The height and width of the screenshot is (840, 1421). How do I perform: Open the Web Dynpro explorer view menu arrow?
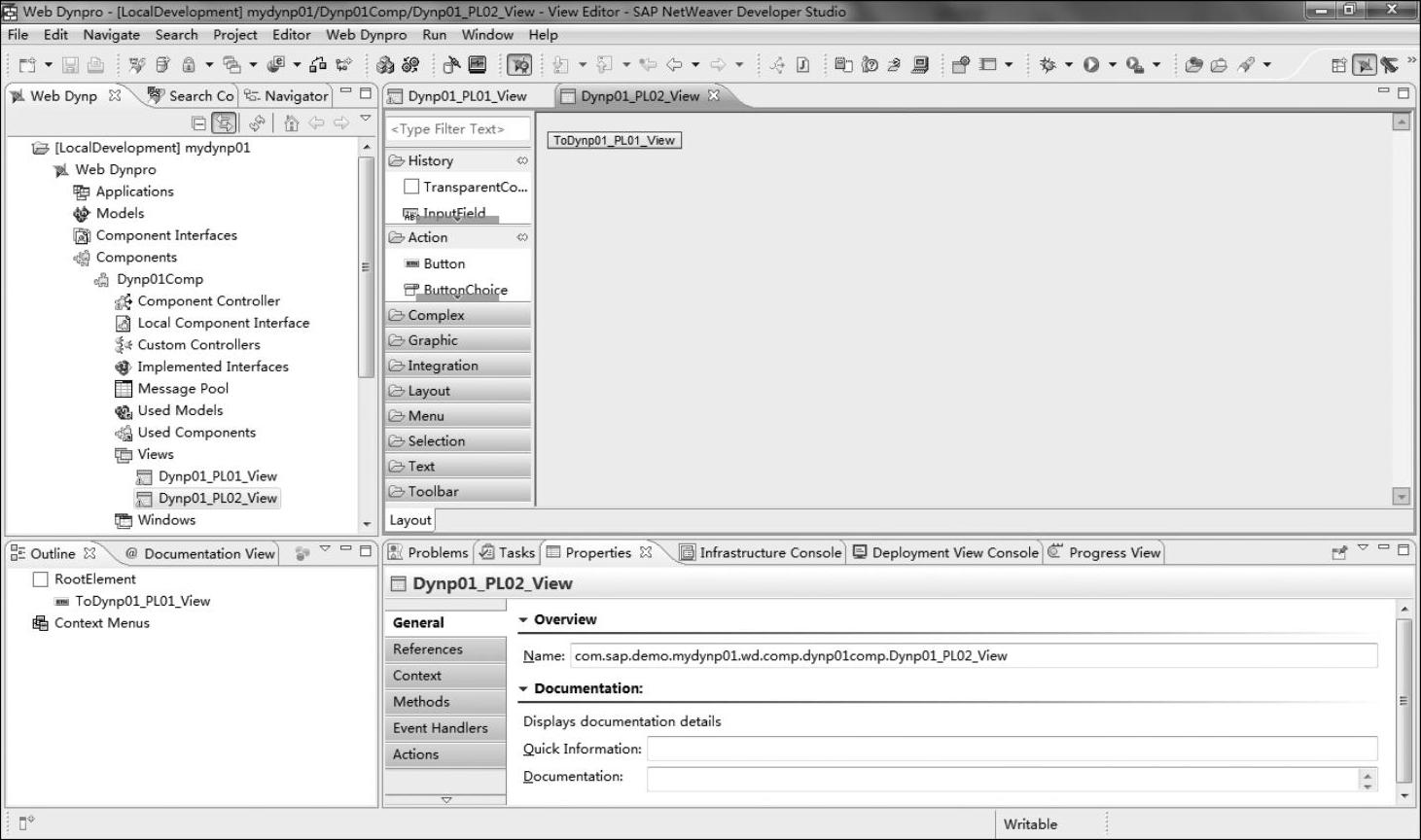[x=366, y=119]
